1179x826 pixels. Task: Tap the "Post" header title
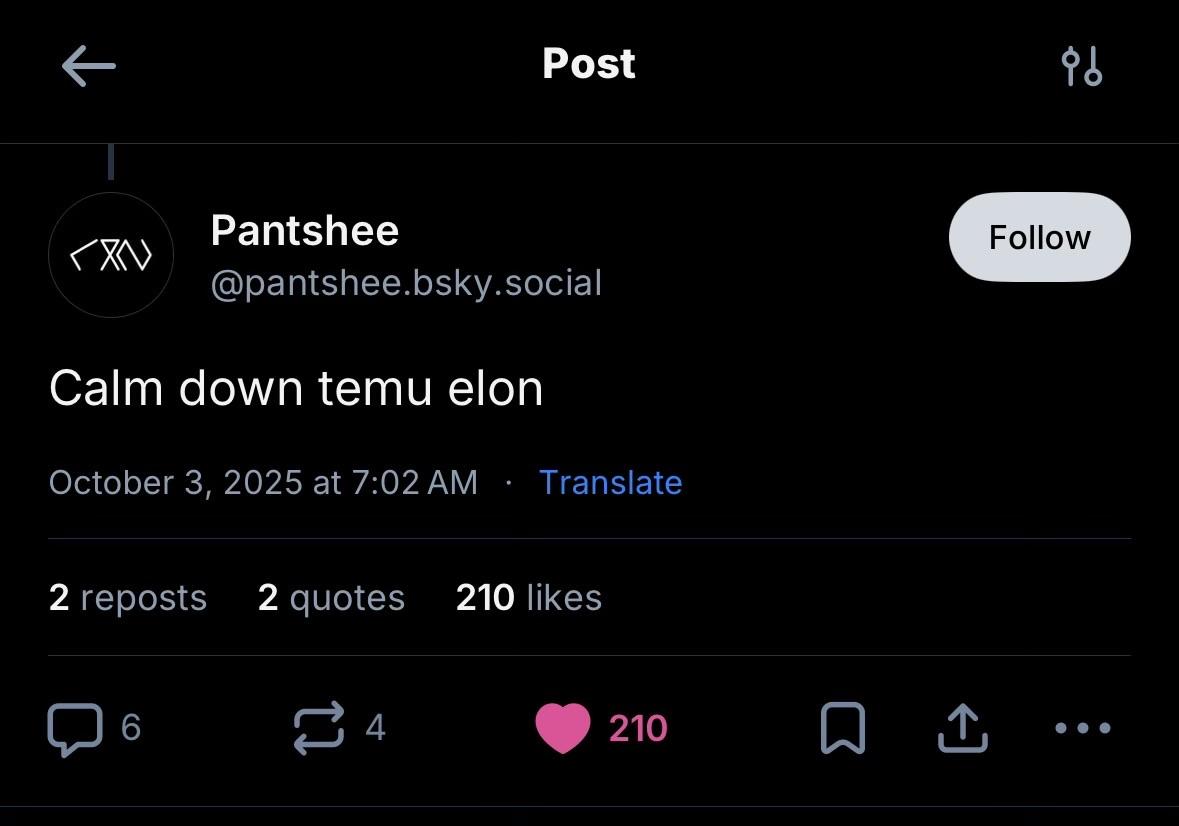589,64
